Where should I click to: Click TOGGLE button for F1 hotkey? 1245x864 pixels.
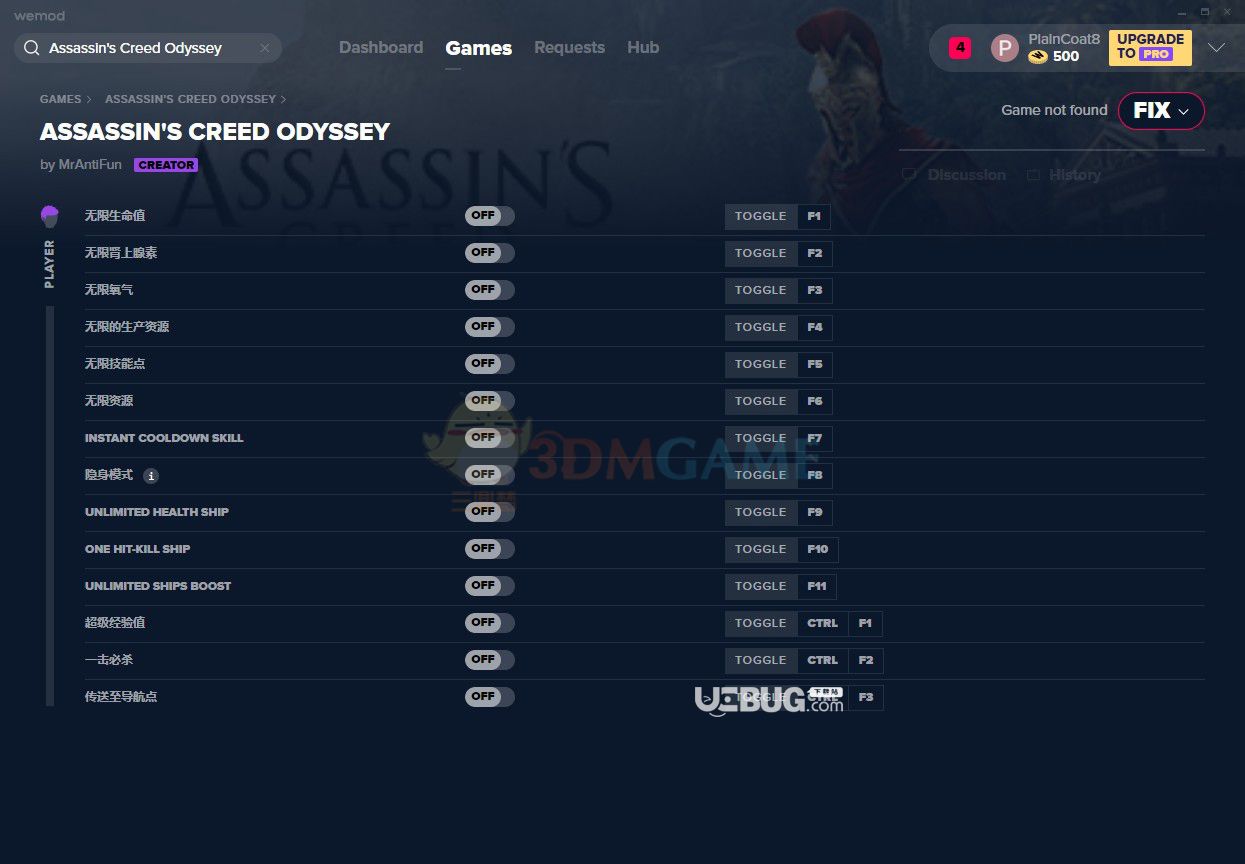click(761, 217)
